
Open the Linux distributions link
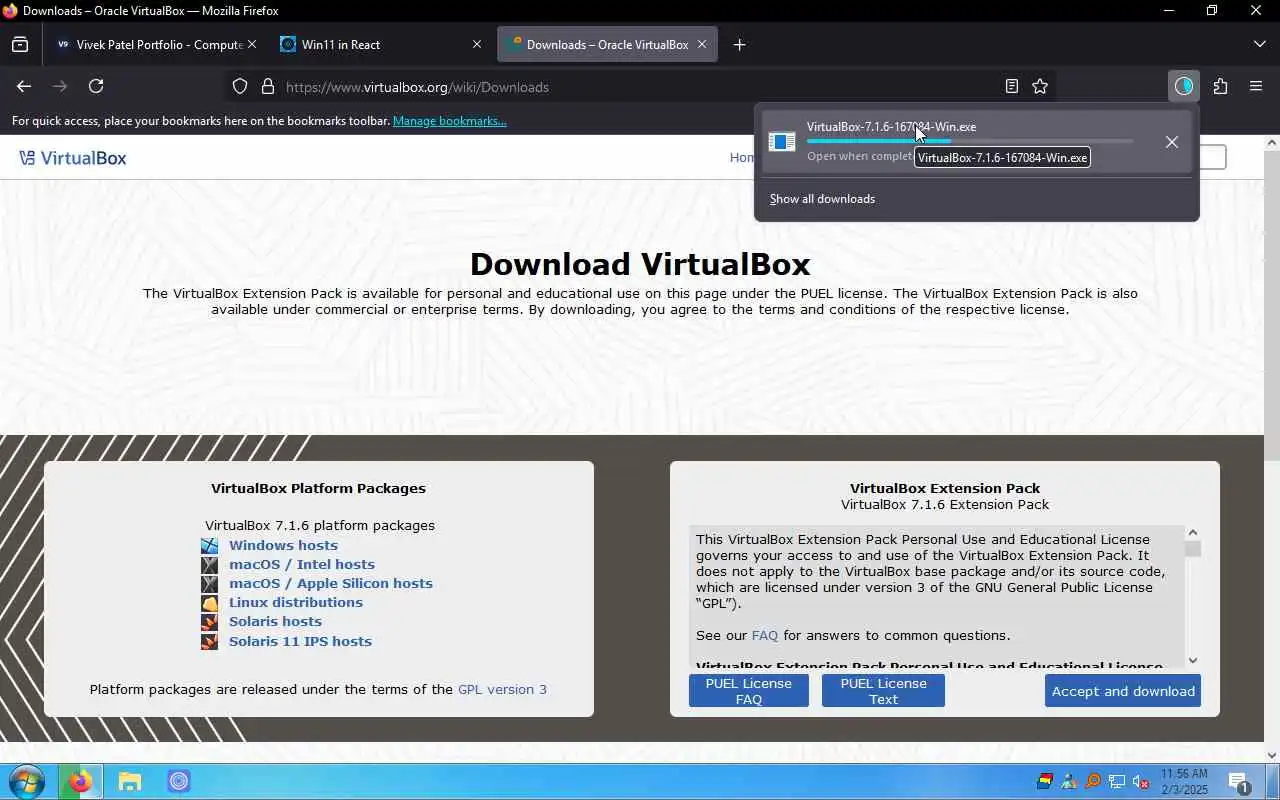coord(296,602)
